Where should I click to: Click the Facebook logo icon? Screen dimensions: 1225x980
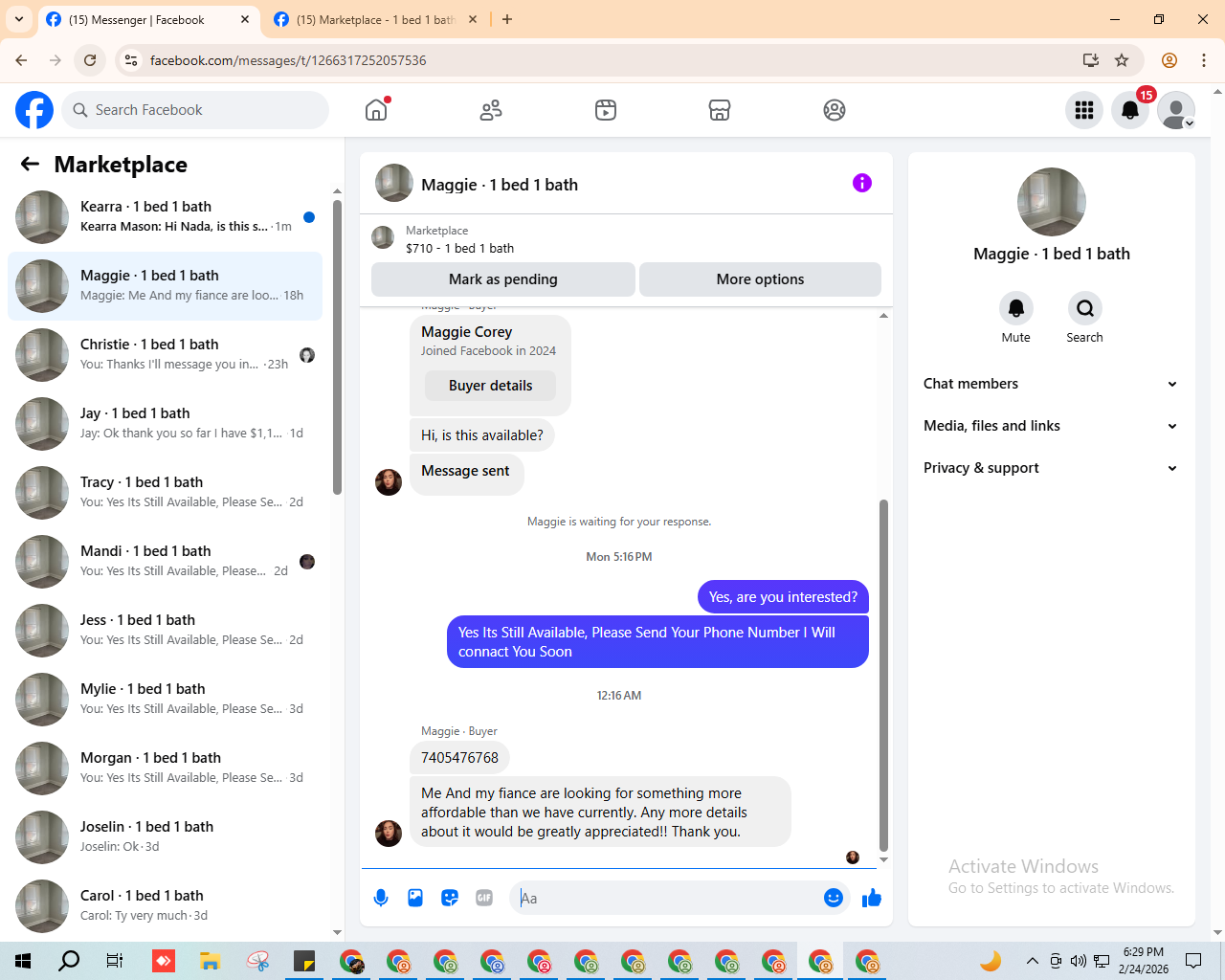click(x=34, y=110)
